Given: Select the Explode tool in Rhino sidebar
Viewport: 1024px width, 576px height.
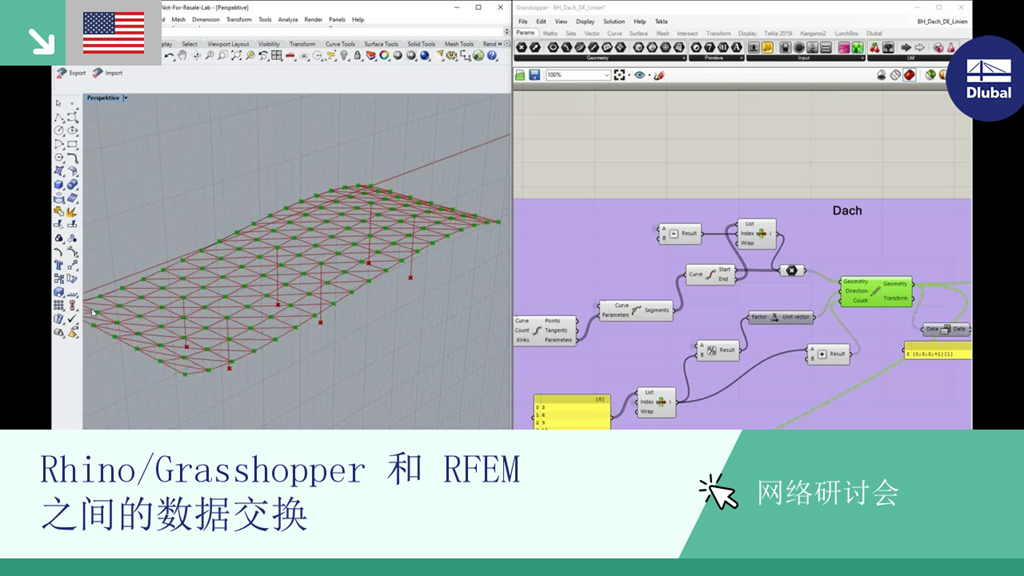Looking at the screenshot, I should 72,212.
